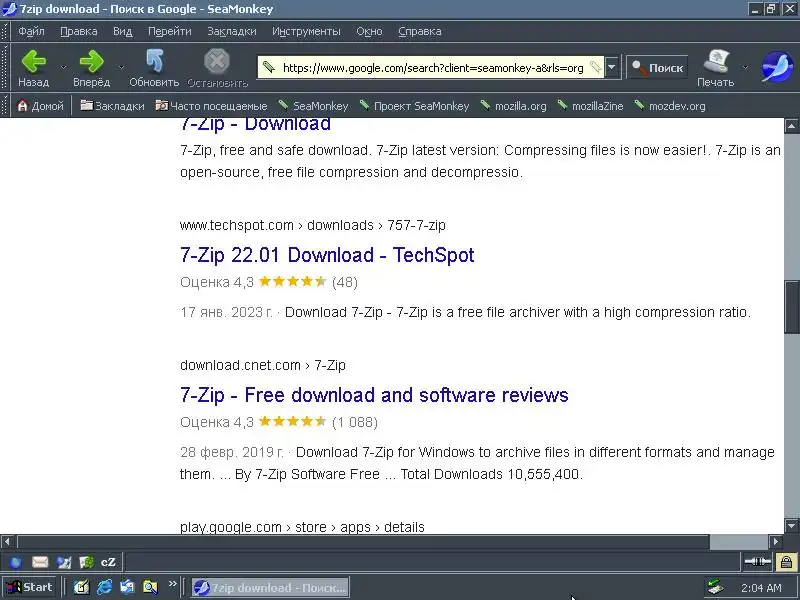
Task: Open the Инструменты menu
Action: 306,31
